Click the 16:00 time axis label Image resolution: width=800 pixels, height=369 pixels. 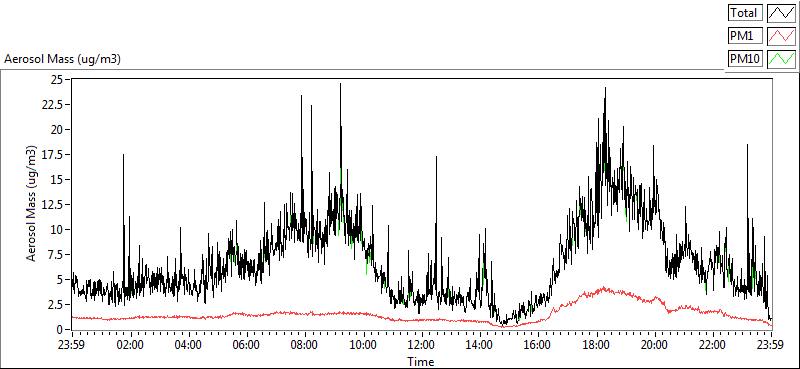point(538,345)
